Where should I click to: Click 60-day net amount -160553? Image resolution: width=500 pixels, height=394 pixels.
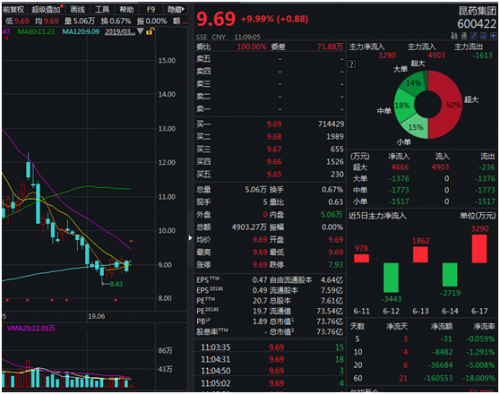[x=438, y=378]
